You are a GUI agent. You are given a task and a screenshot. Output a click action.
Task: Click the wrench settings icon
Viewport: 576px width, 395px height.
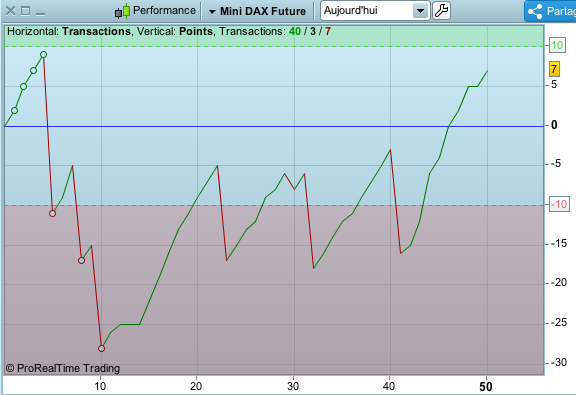pos(441,11)
